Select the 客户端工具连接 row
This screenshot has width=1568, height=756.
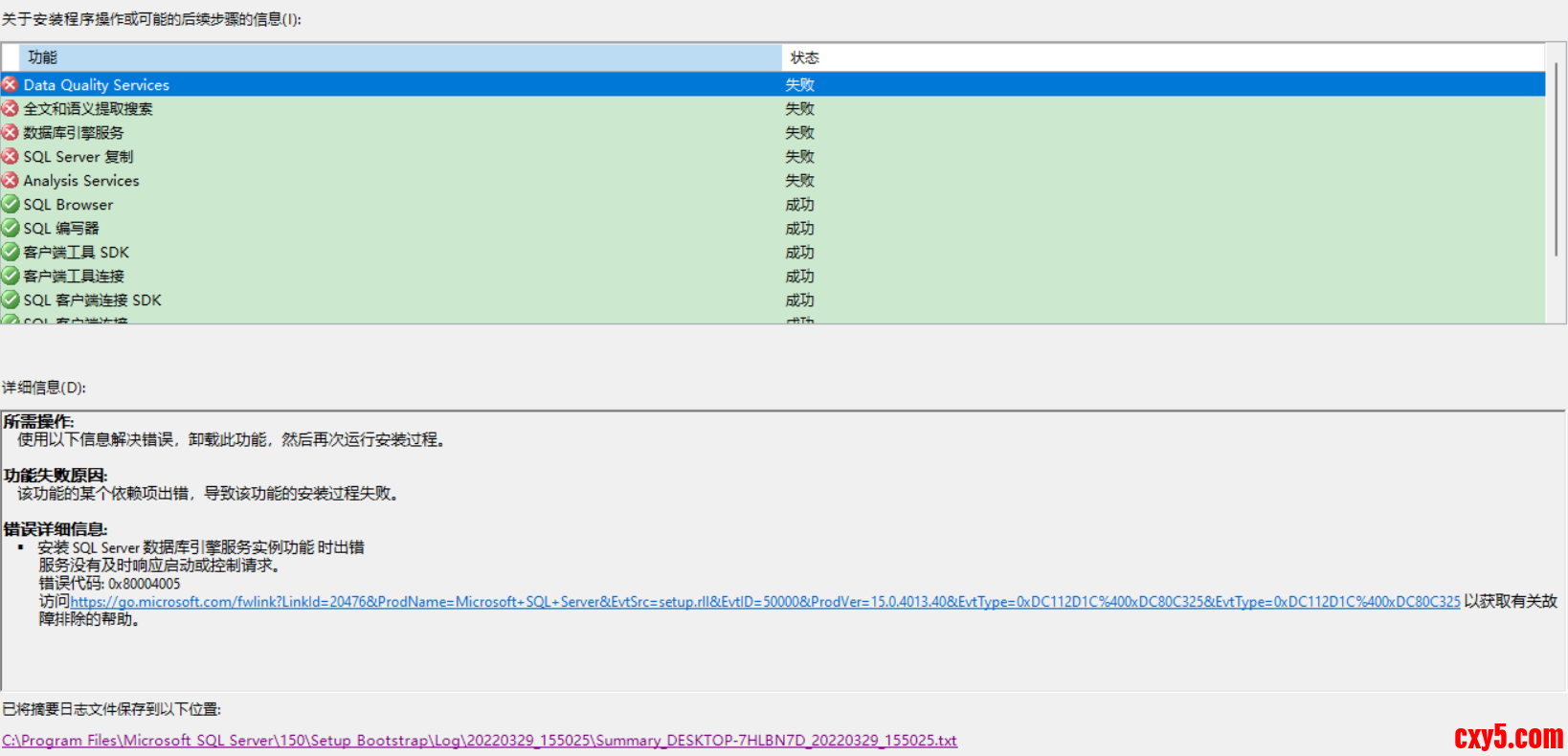tap(74, 277)
